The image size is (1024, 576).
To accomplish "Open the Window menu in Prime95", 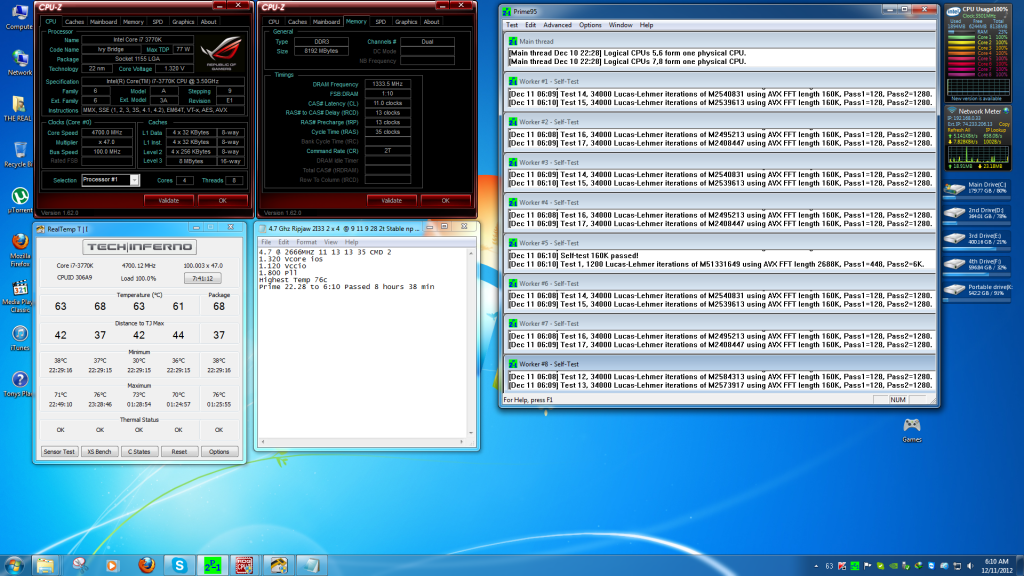I will click(620, 25).
